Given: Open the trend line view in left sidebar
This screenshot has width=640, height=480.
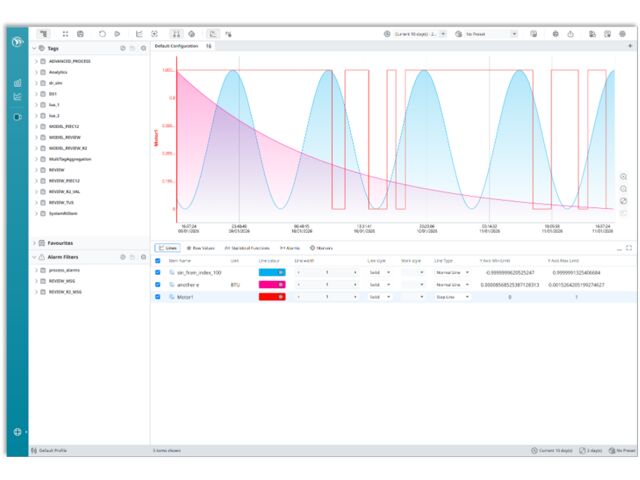Looking at the screenshot, I should pyautogui.click(x=17, y=97).
